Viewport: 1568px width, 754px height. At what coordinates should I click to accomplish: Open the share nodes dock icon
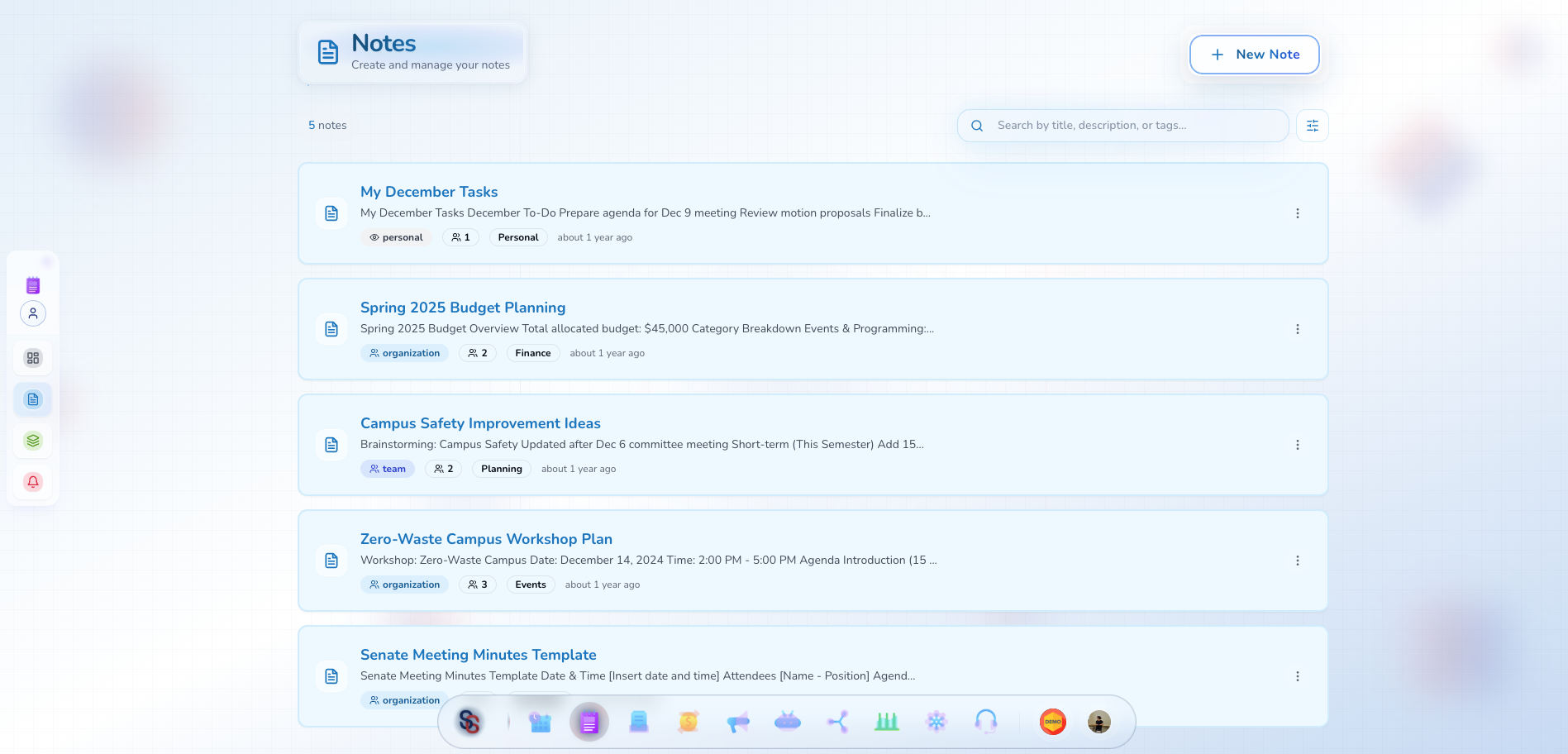pos(837,722)
